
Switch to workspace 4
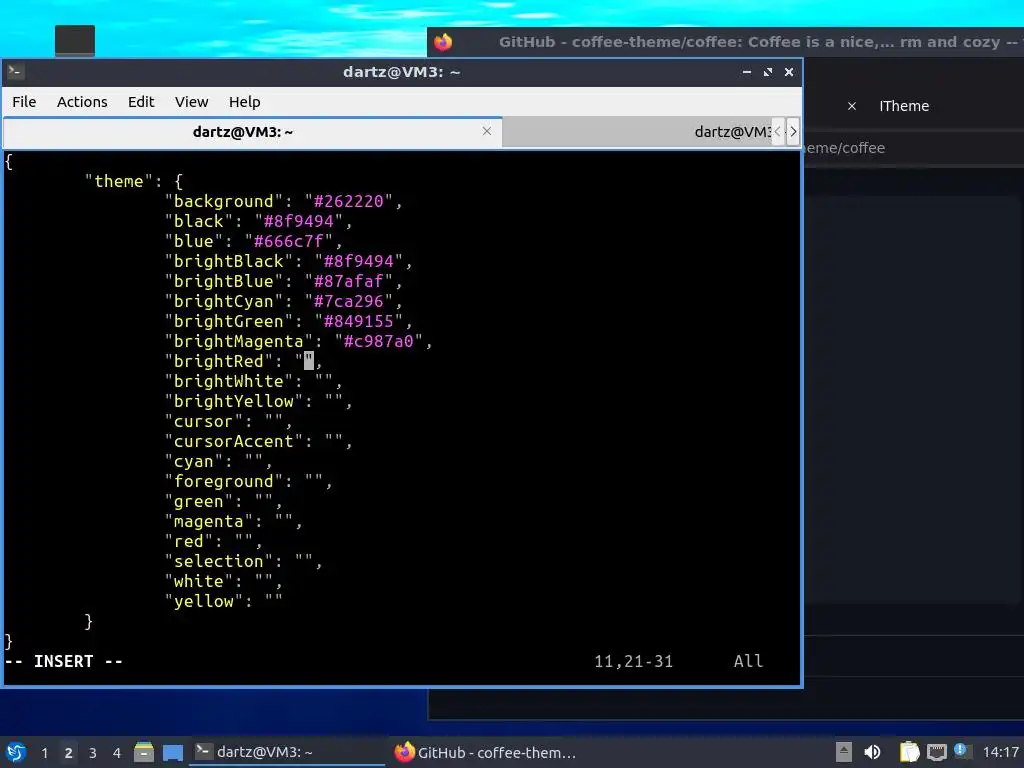pyautogui.click(x=117, y=753)
